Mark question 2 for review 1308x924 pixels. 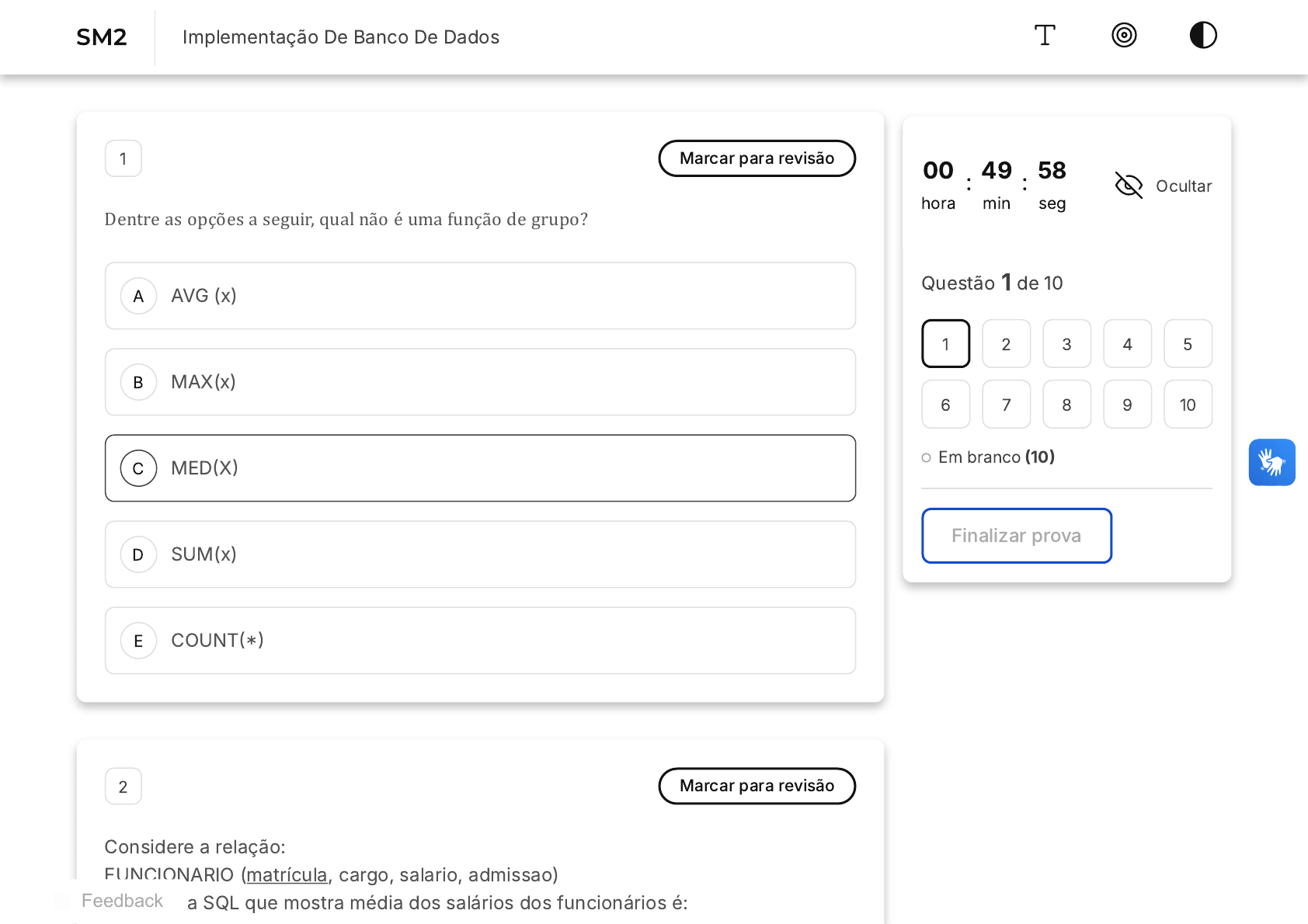pos(757,786)
